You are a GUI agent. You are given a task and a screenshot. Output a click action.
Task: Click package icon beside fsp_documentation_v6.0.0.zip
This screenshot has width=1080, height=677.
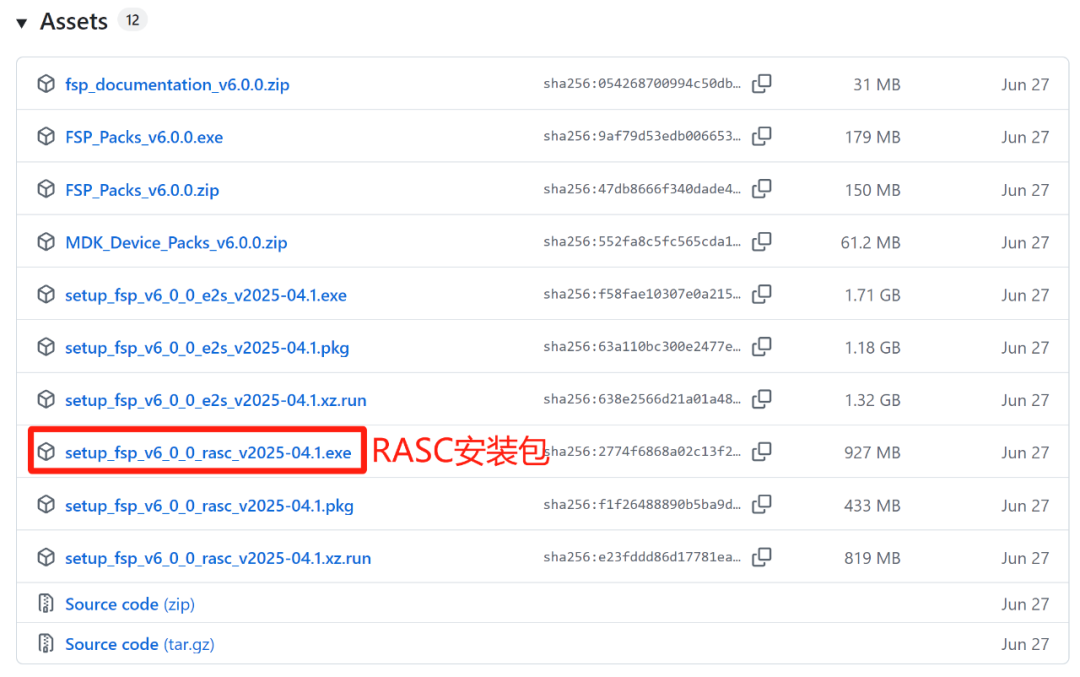[x=46, y=84]
